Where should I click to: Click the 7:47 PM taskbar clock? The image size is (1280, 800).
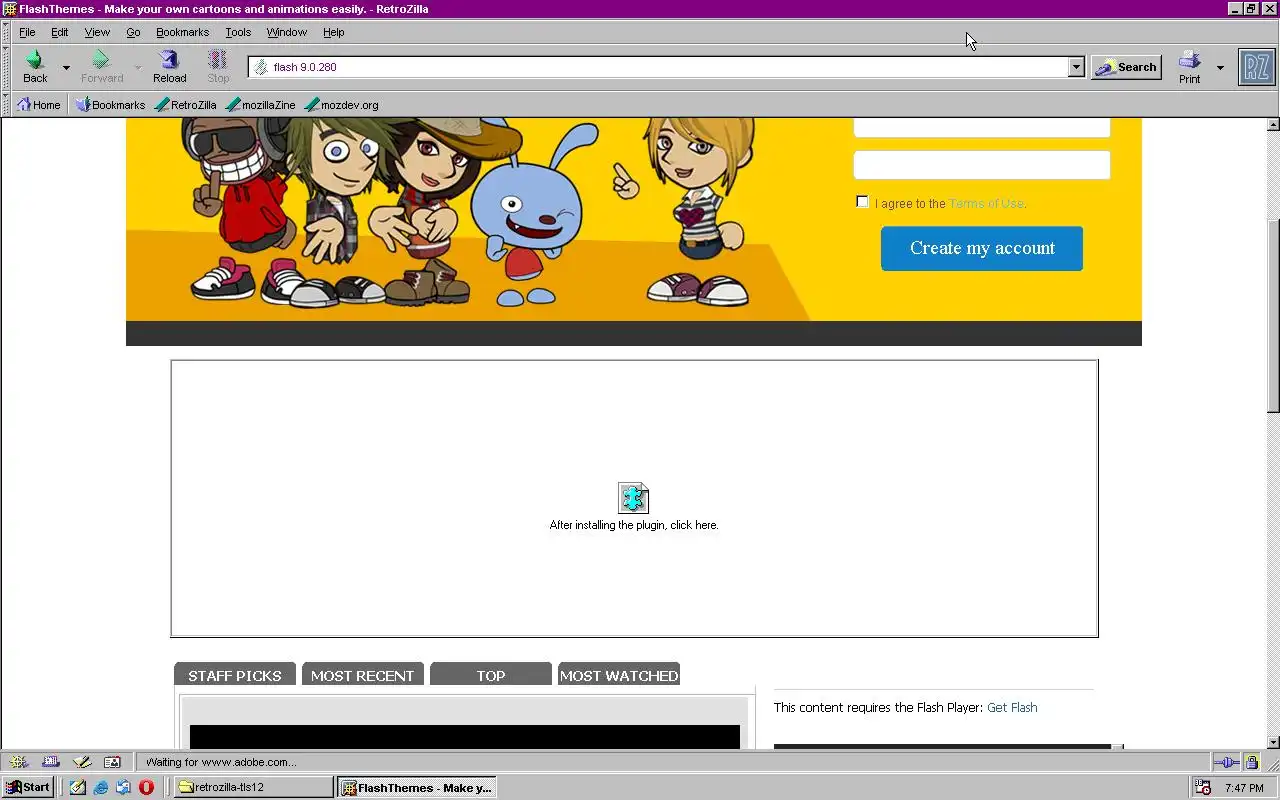coord(1244,788)
